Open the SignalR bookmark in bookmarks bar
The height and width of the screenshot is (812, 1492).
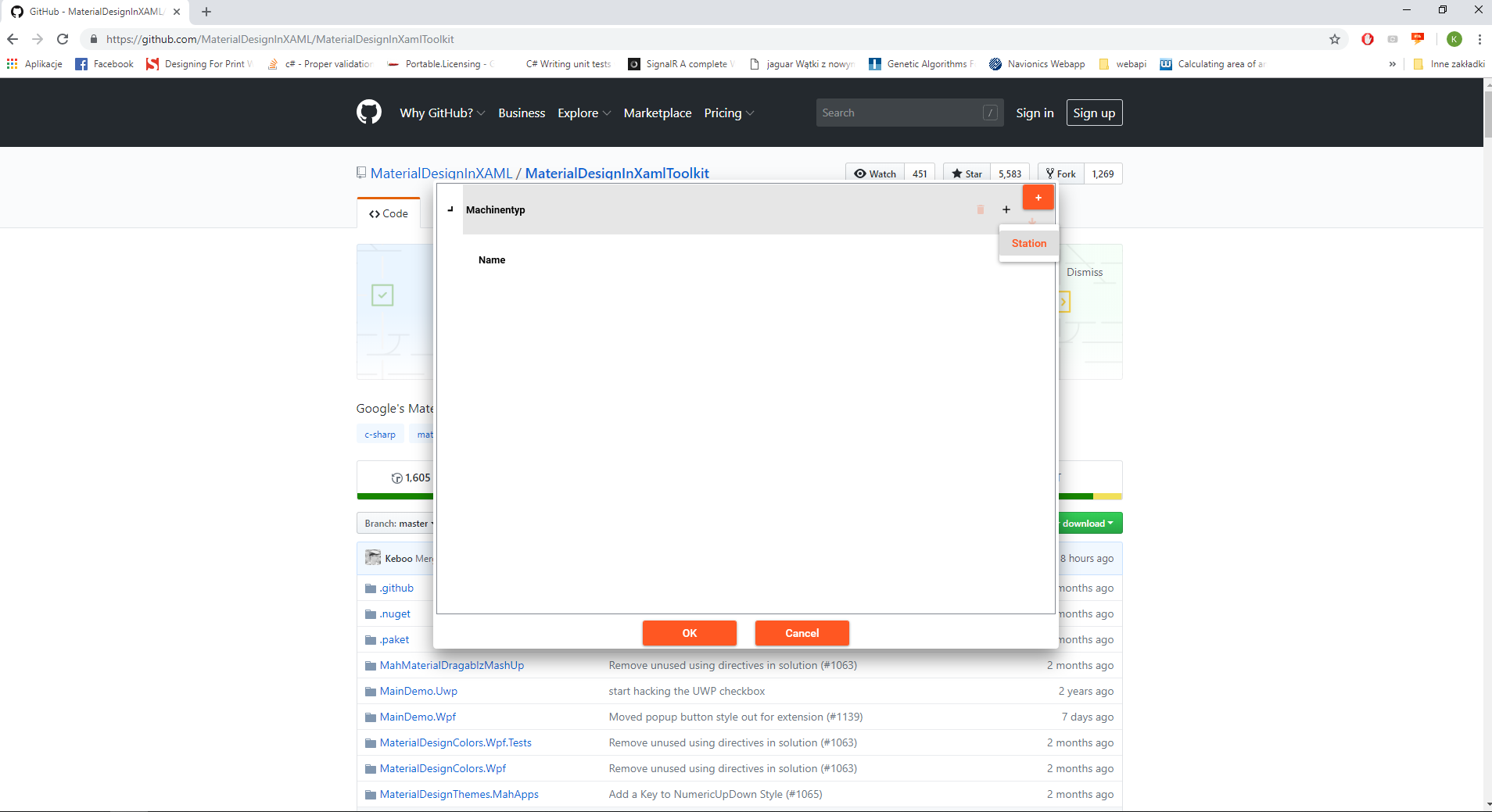click(x=680, y=63)
